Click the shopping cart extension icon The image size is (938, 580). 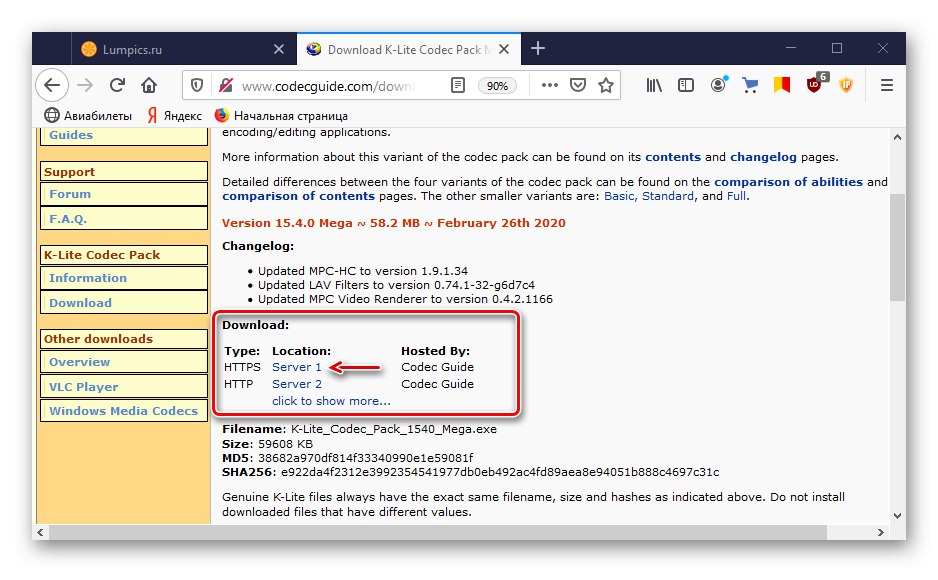pyautogui.click(x=750, y=86)
